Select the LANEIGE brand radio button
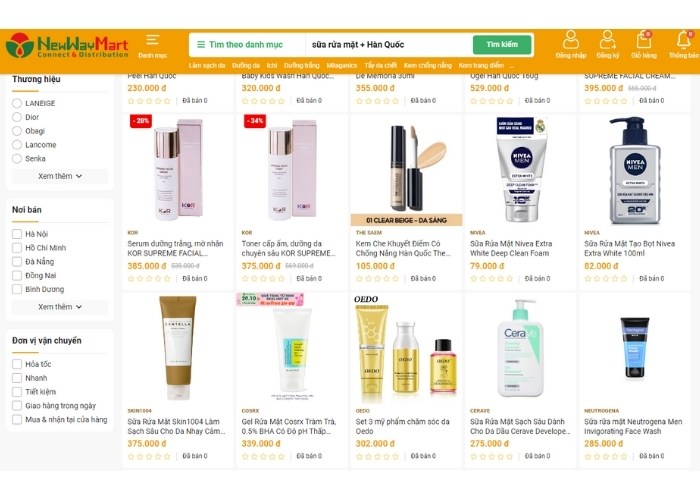Viewport: 700px width, 500px height. [17, 103]
